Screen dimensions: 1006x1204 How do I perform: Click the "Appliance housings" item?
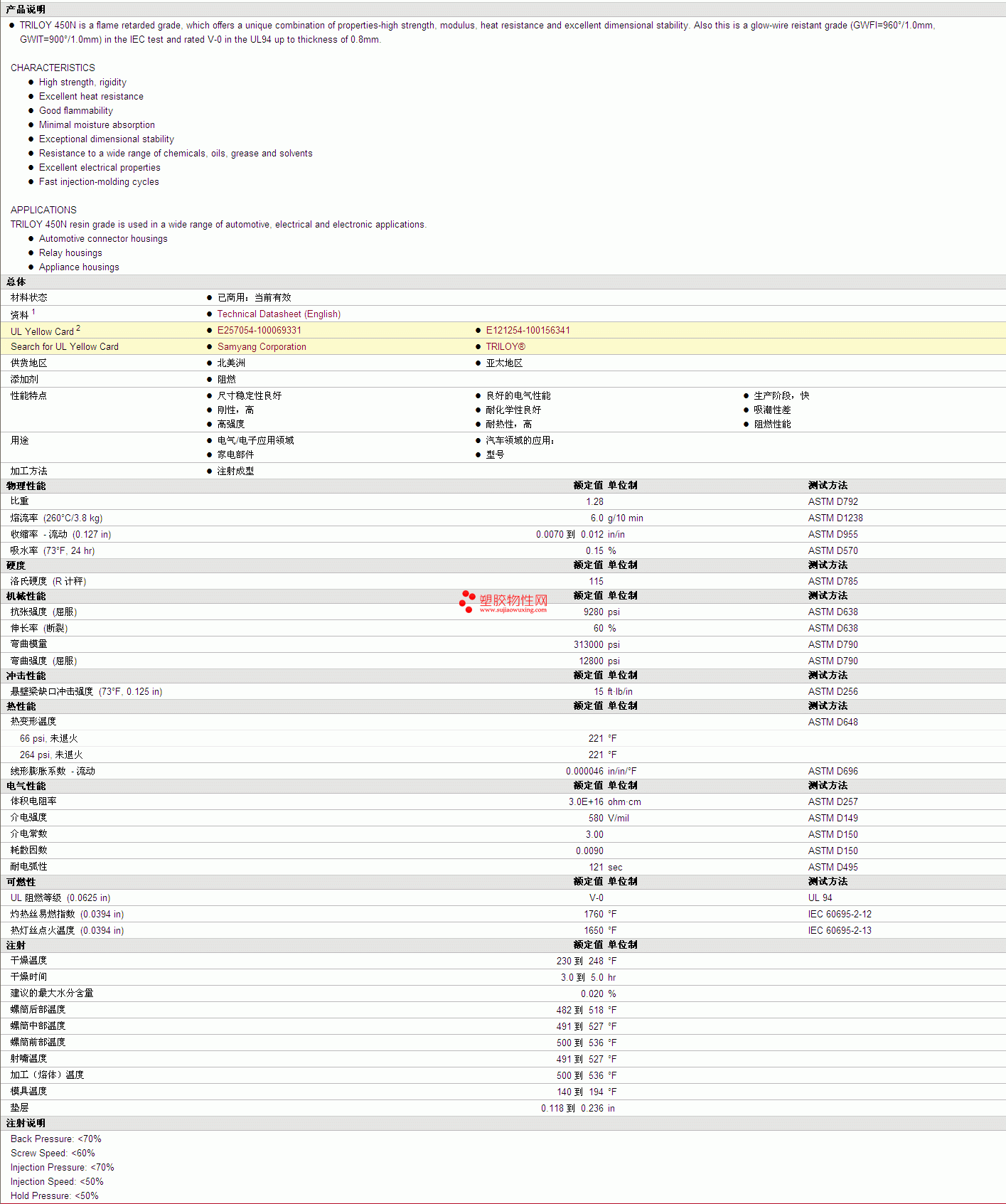(x=79, y=267)
